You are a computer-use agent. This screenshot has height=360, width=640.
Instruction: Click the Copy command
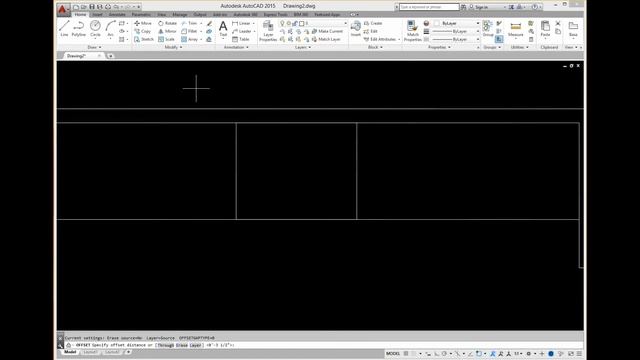pyautogui.click(x=142, y=31)
